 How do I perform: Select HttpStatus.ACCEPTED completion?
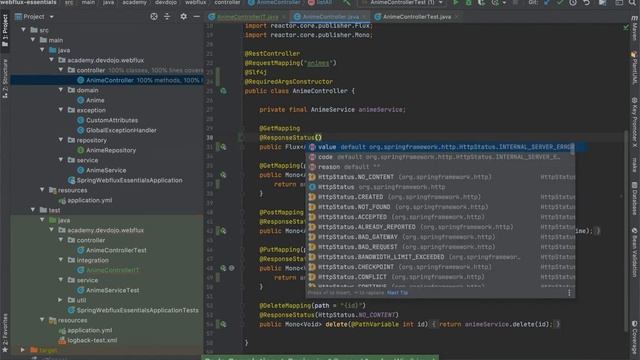pyautogui.click(x=441, y=217)
